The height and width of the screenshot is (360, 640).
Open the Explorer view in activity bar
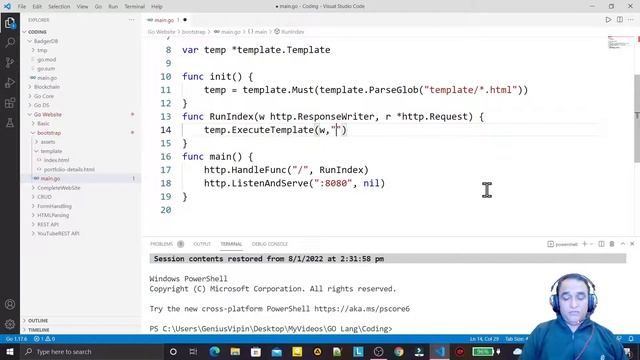coord(10,23)
